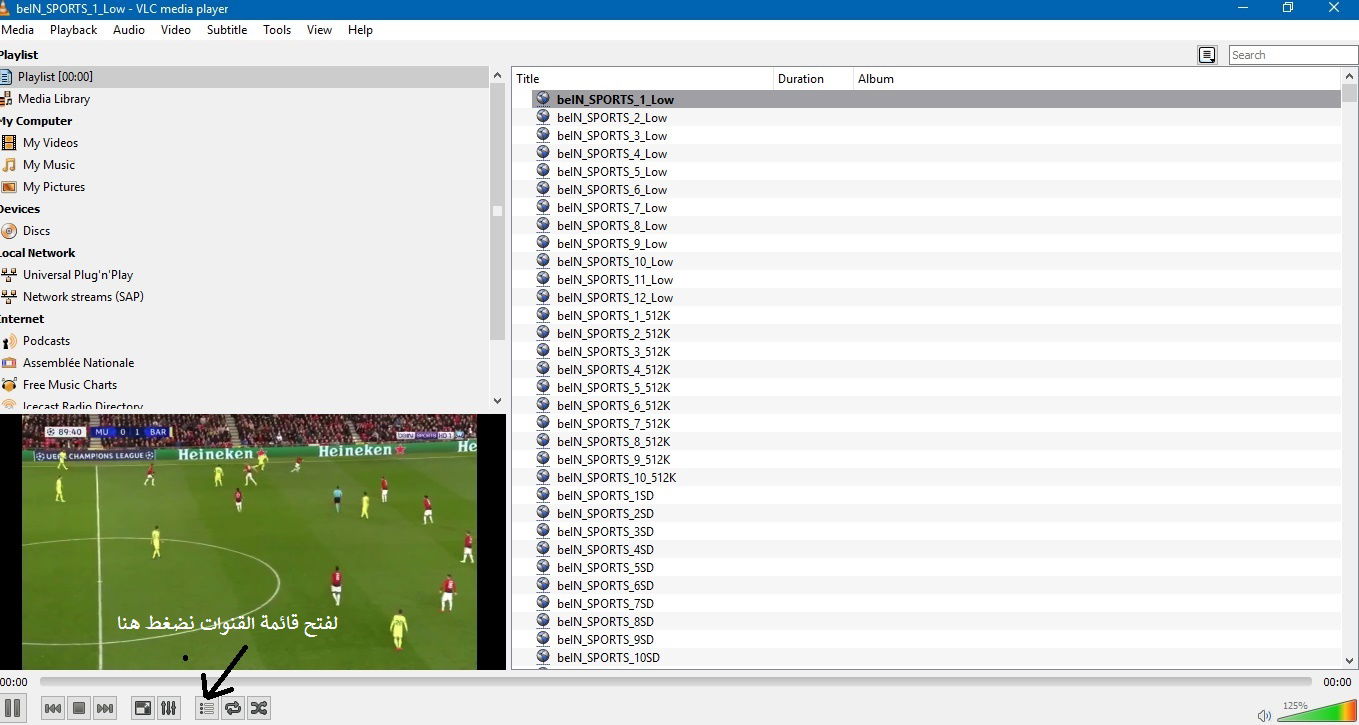Image resolution: width=1359 pixels, height=725 pixels.
Task: Open the Playback menu
Action: (x=73, y=30)
